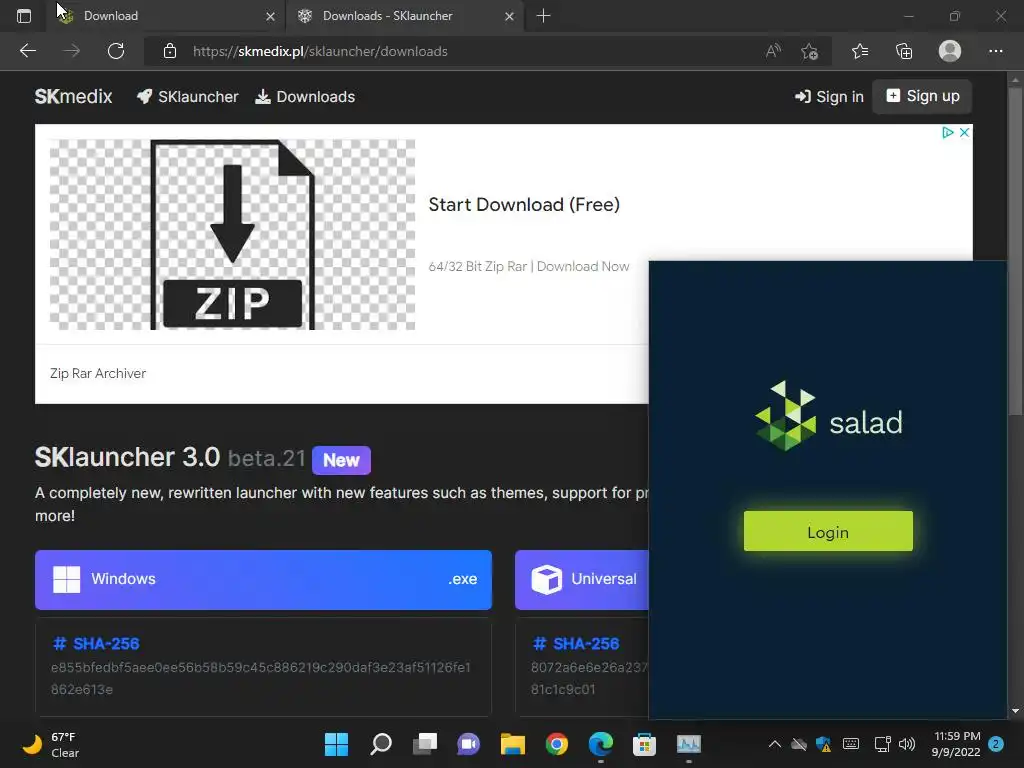Close the ad with the X icon
1024x768 pixels.
click(964, 133)
